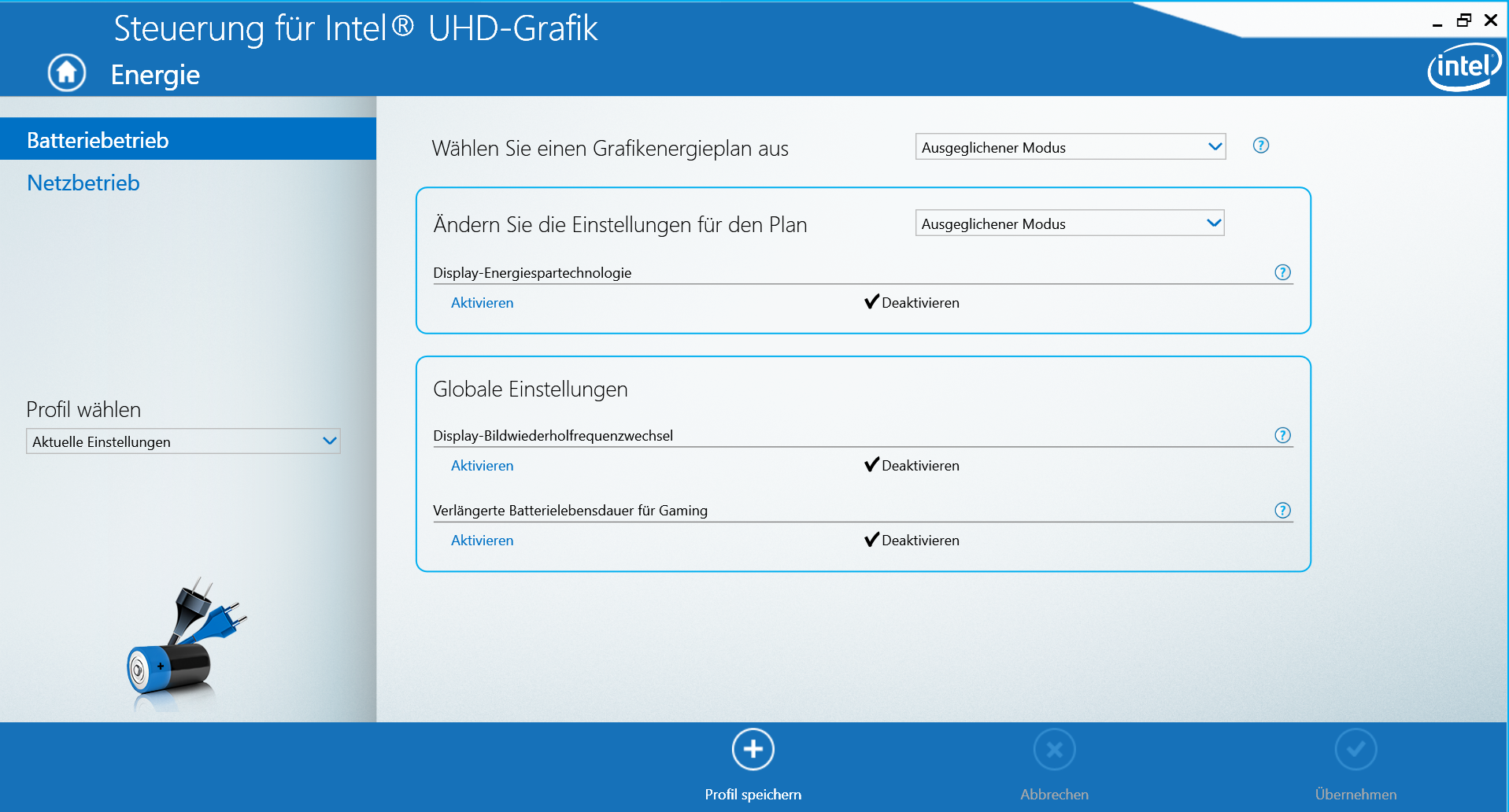The width and height of the screenshot is (1509, 812).
Task: Restore down the Intel graphics window
Action: [x=1464, y=20]
